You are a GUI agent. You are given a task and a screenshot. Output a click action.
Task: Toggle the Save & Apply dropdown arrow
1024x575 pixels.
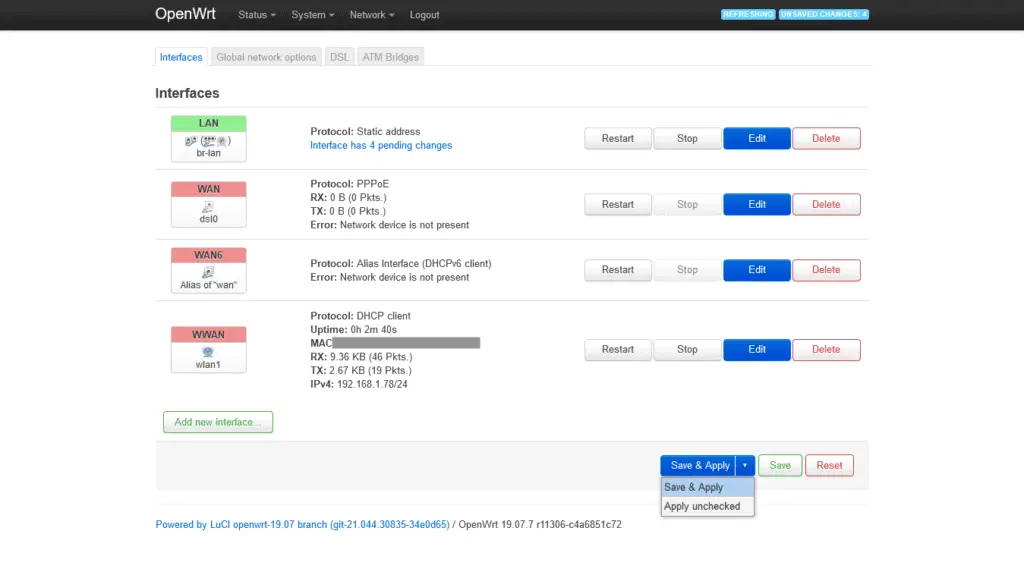coord(745,465)
